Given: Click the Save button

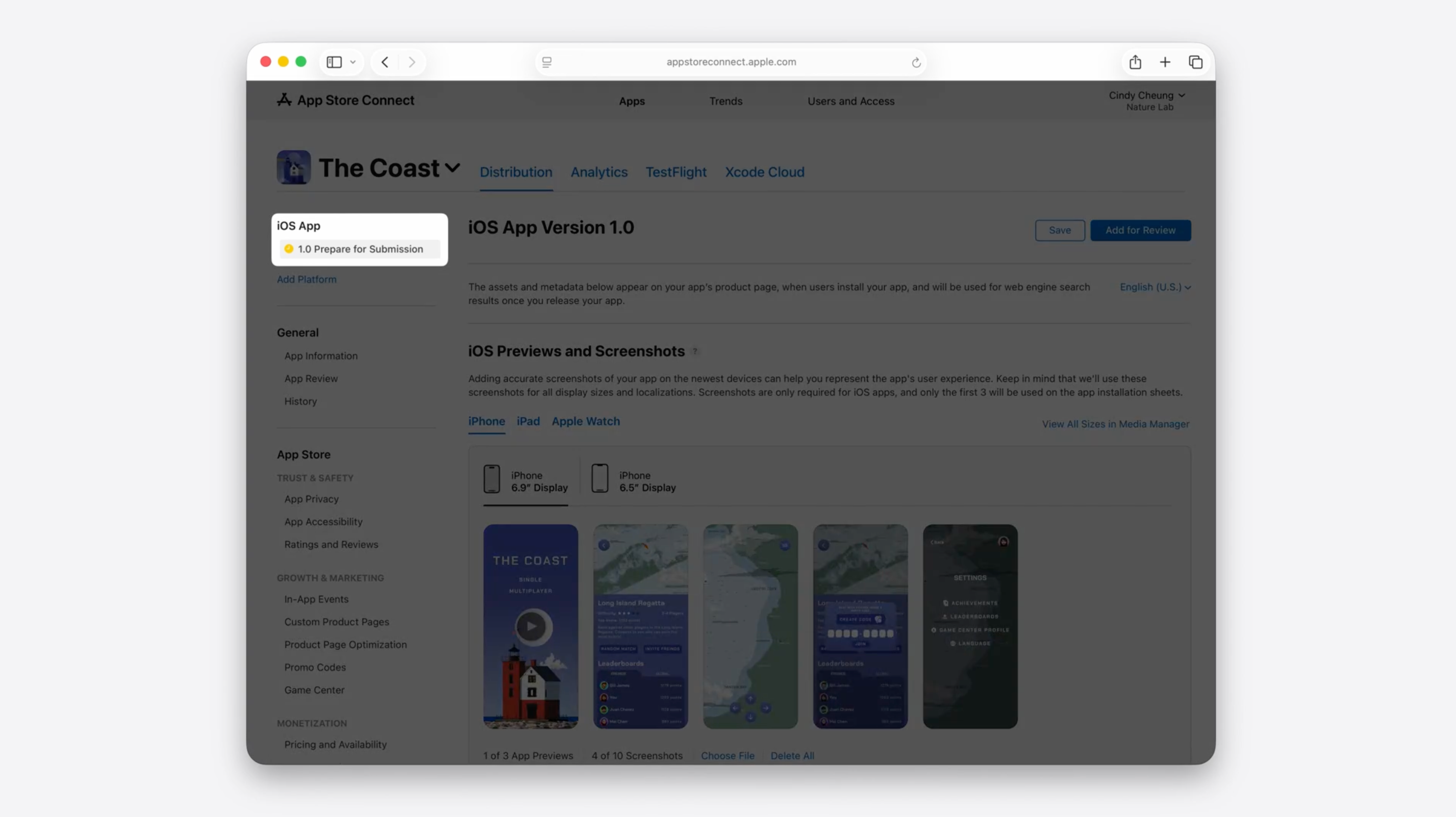Looking at the screenshot, I should [1060, 231].
